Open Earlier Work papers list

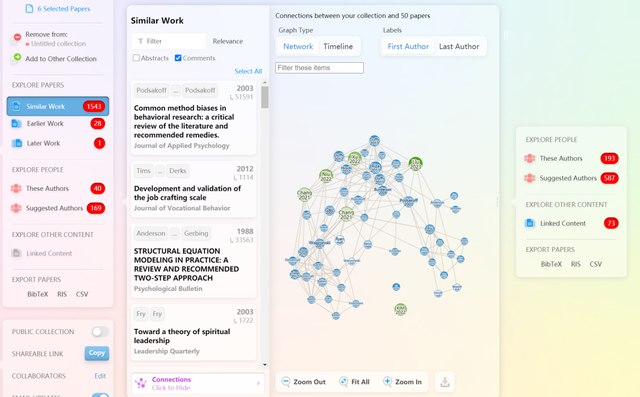tap(58, 124)
